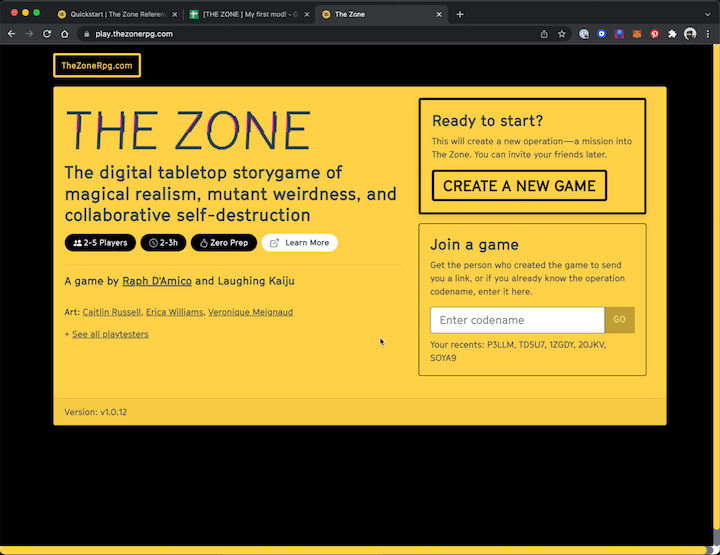Open the Raph D'Amico link

click(157, 281)
